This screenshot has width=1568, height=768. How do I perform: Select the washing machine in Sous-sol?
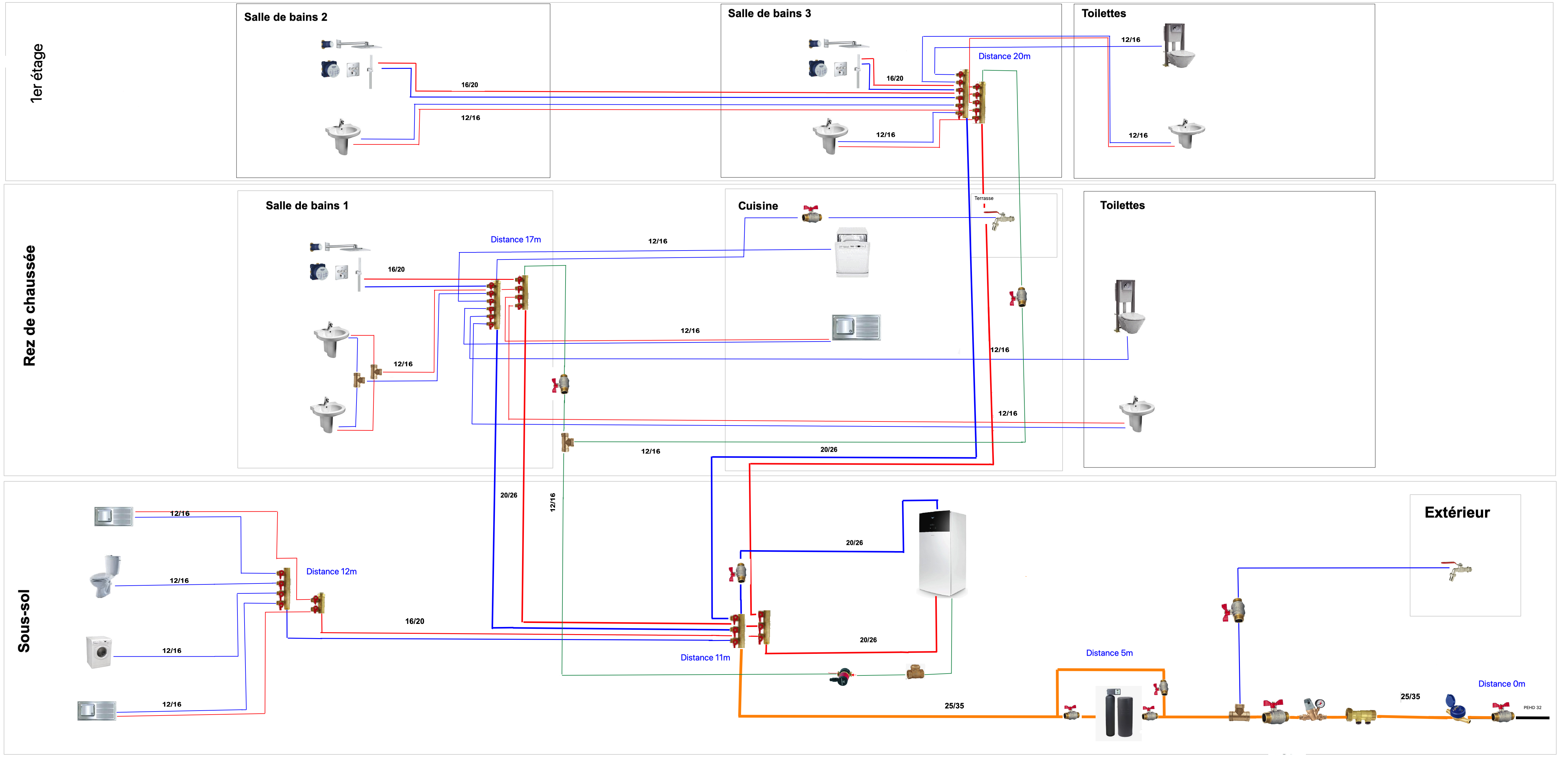tap(99, 652)
